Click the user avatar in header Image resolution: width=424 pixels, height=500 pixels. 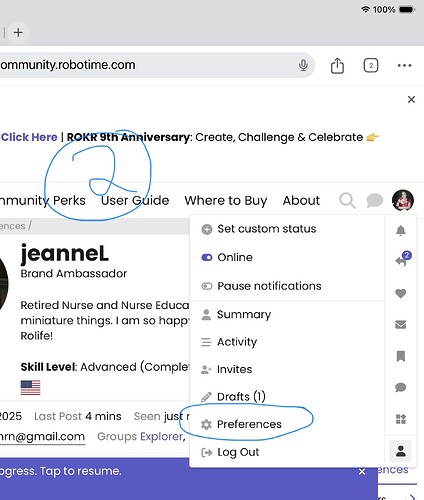tap(403, 200)
